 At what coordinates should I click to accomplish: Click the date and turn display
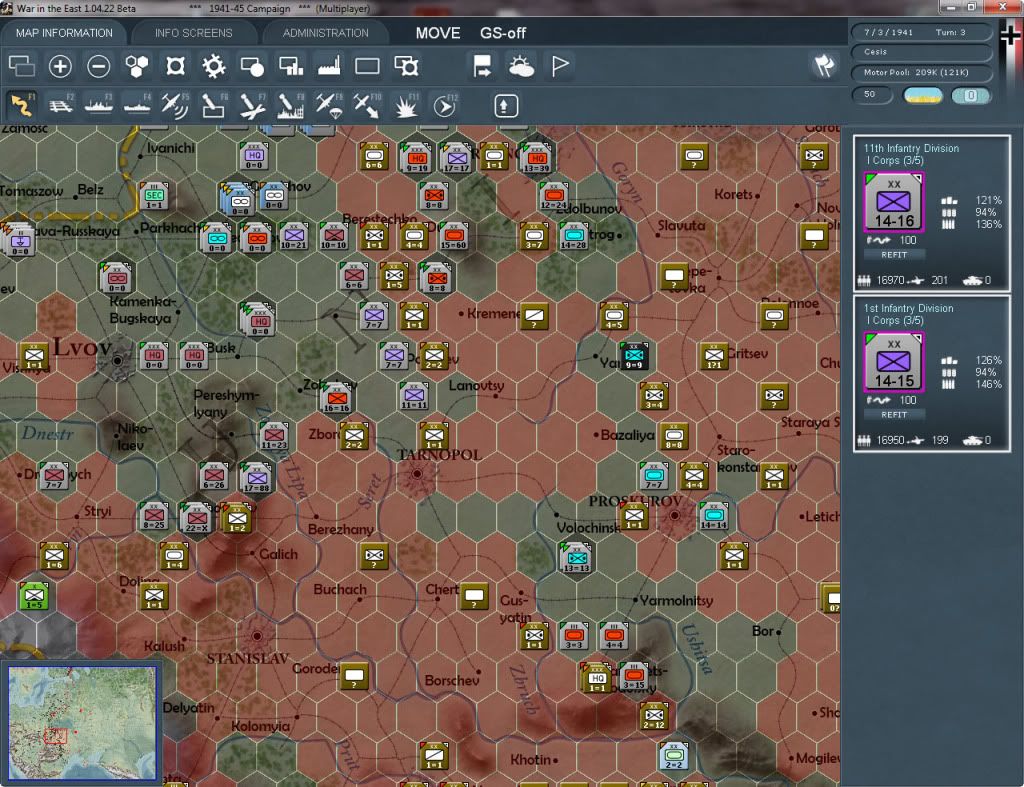tap(921, 32)
